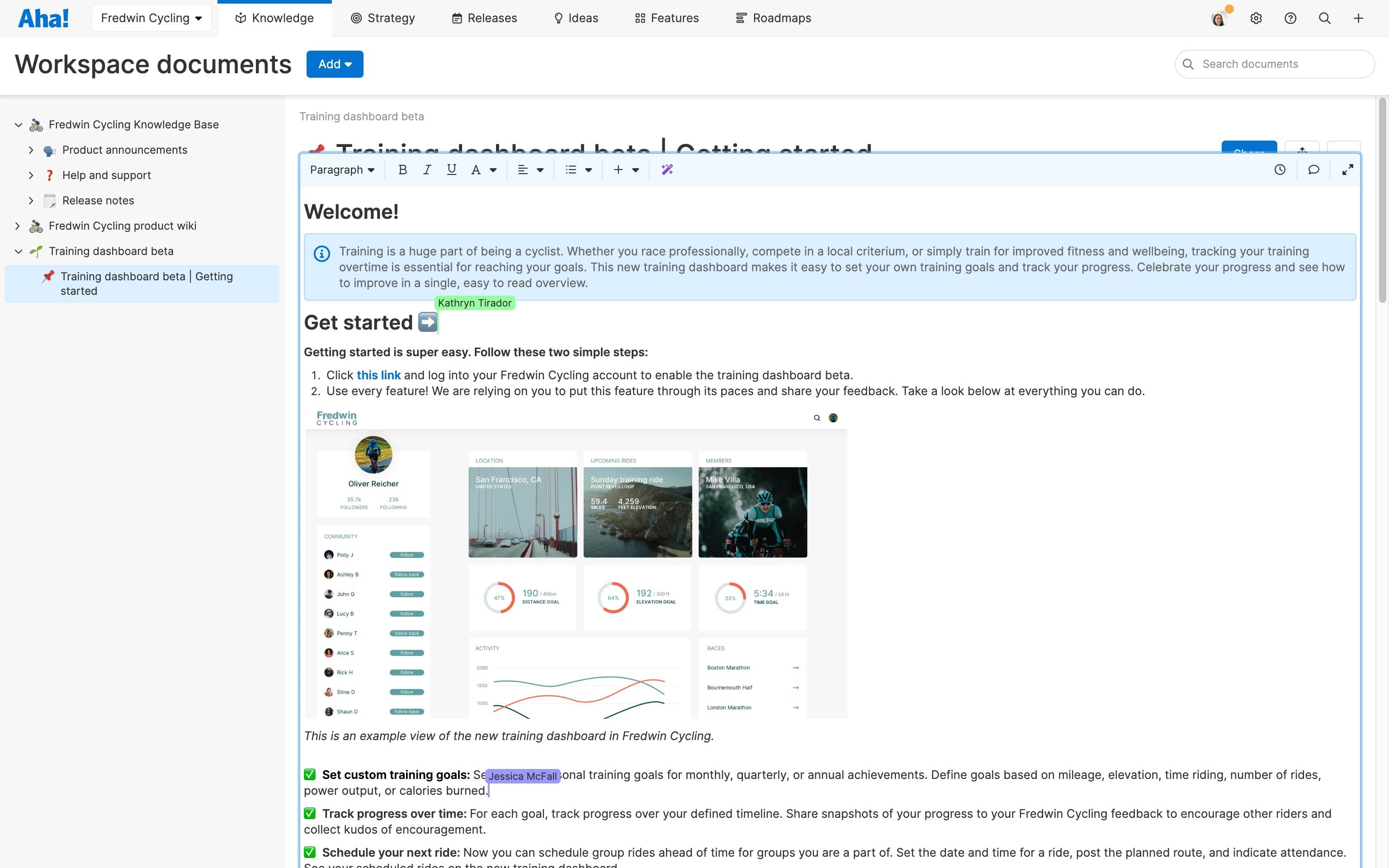View document version history via the clock icon

(1280, 170)
